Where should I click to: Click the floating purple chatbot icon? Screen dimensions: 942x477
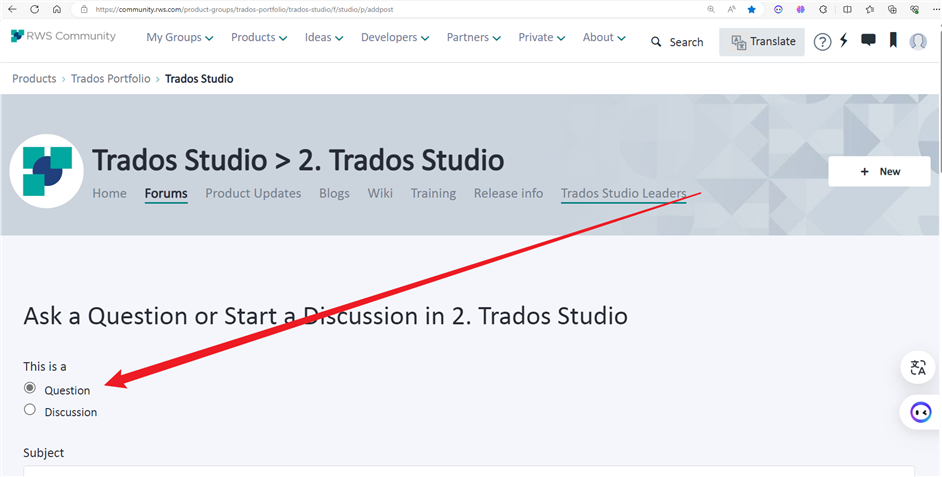pyautogui.click(x=920, y=412)
